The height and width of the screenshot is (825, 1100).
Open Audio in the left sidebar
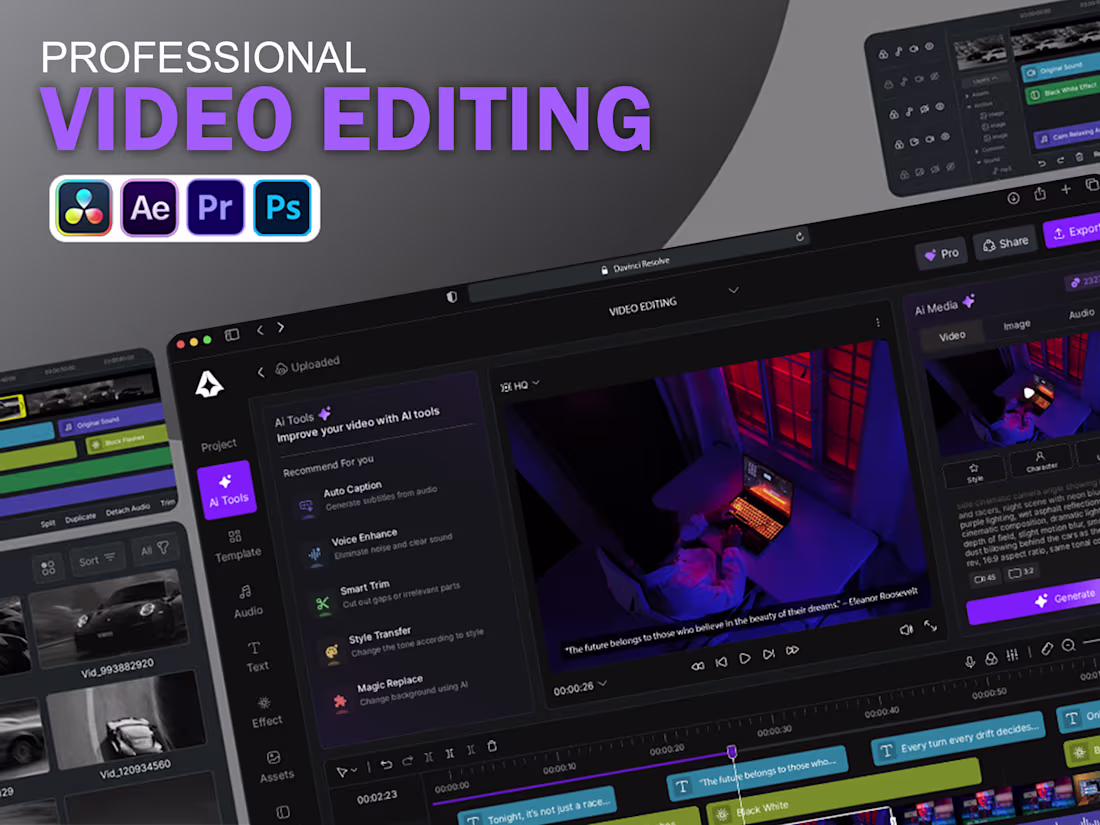[x=247, y=601]
